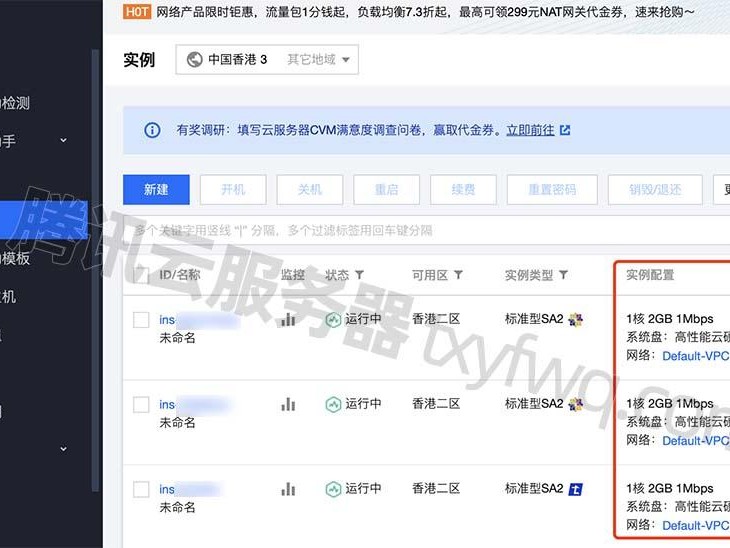Select the 中国香港 3 region
This screenshot has height=548, width=730.
237,60
